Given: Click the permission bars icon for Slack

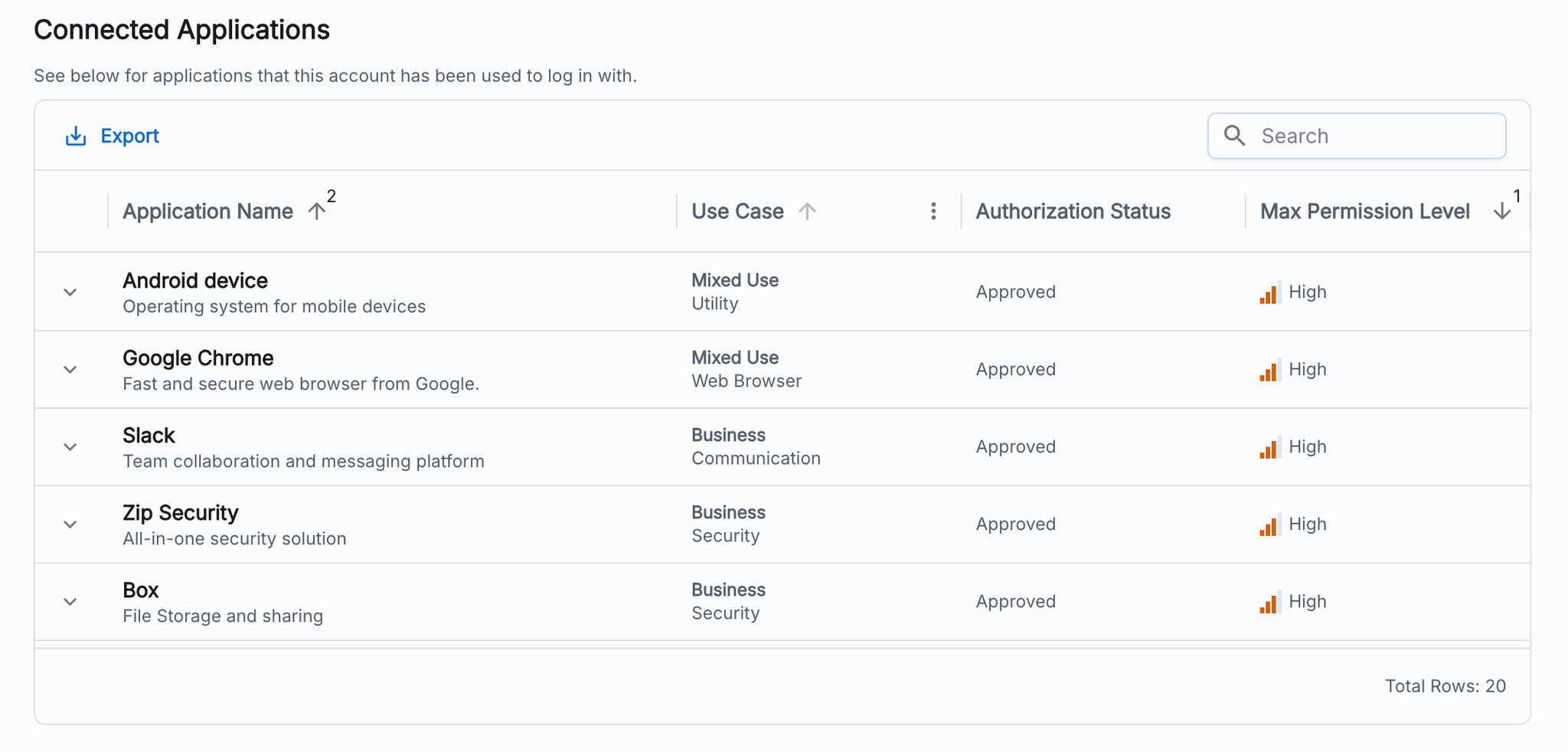Looking at the screenshot, I should pyautogui.click(x=1269, y=447).
